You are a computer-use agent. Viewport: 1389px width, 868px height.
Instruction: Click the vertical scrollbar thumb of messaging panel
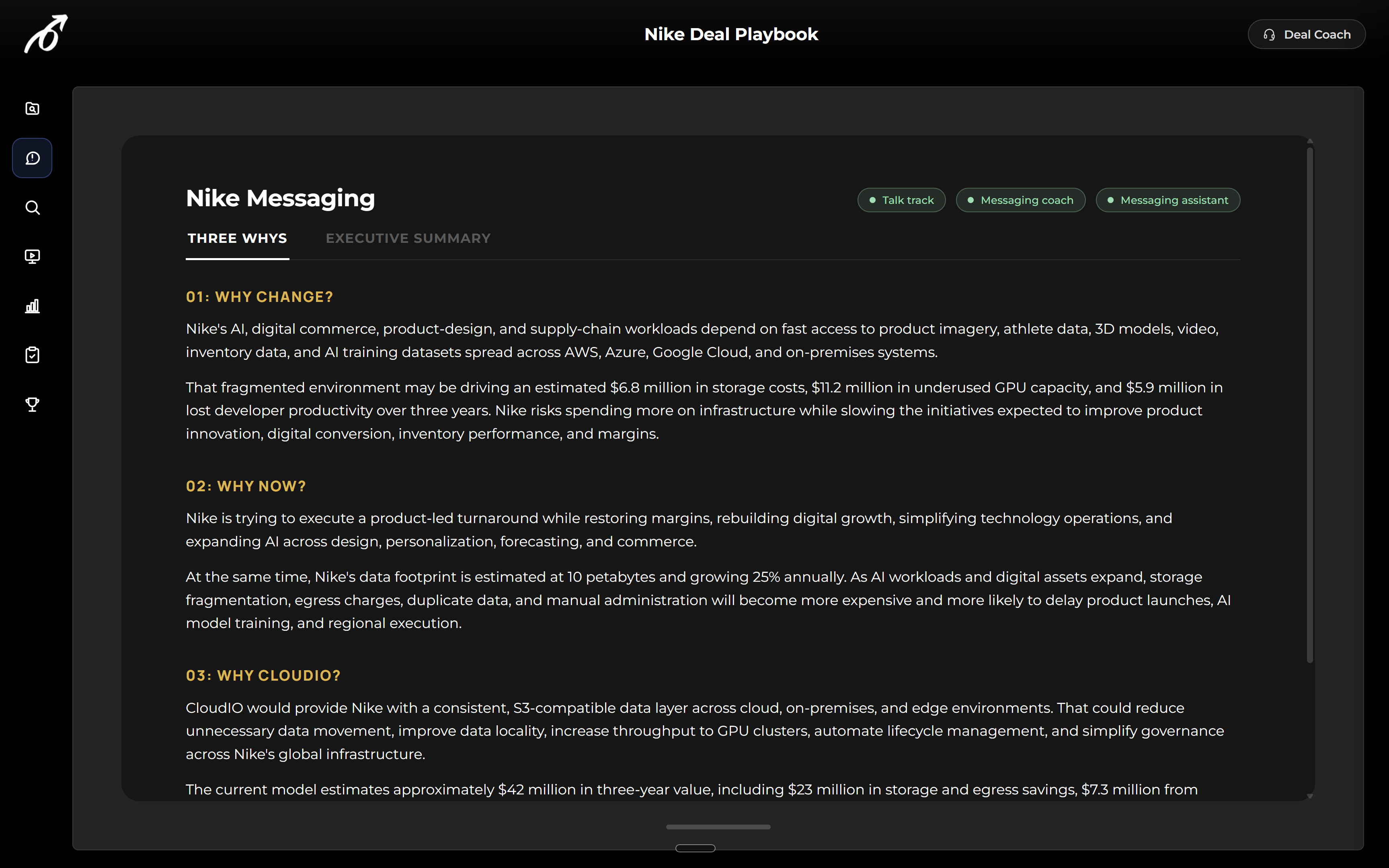click(x=1310, y=405)
